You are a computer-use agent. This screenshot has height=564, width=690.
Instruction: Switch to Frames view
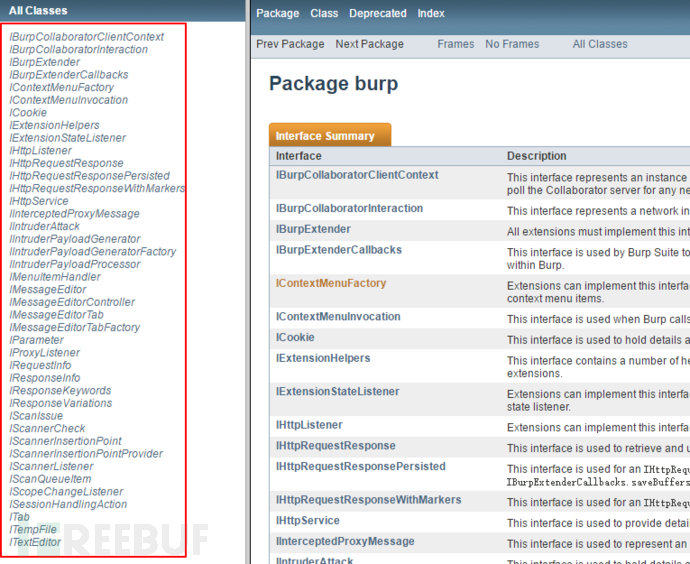pos(455,44)
